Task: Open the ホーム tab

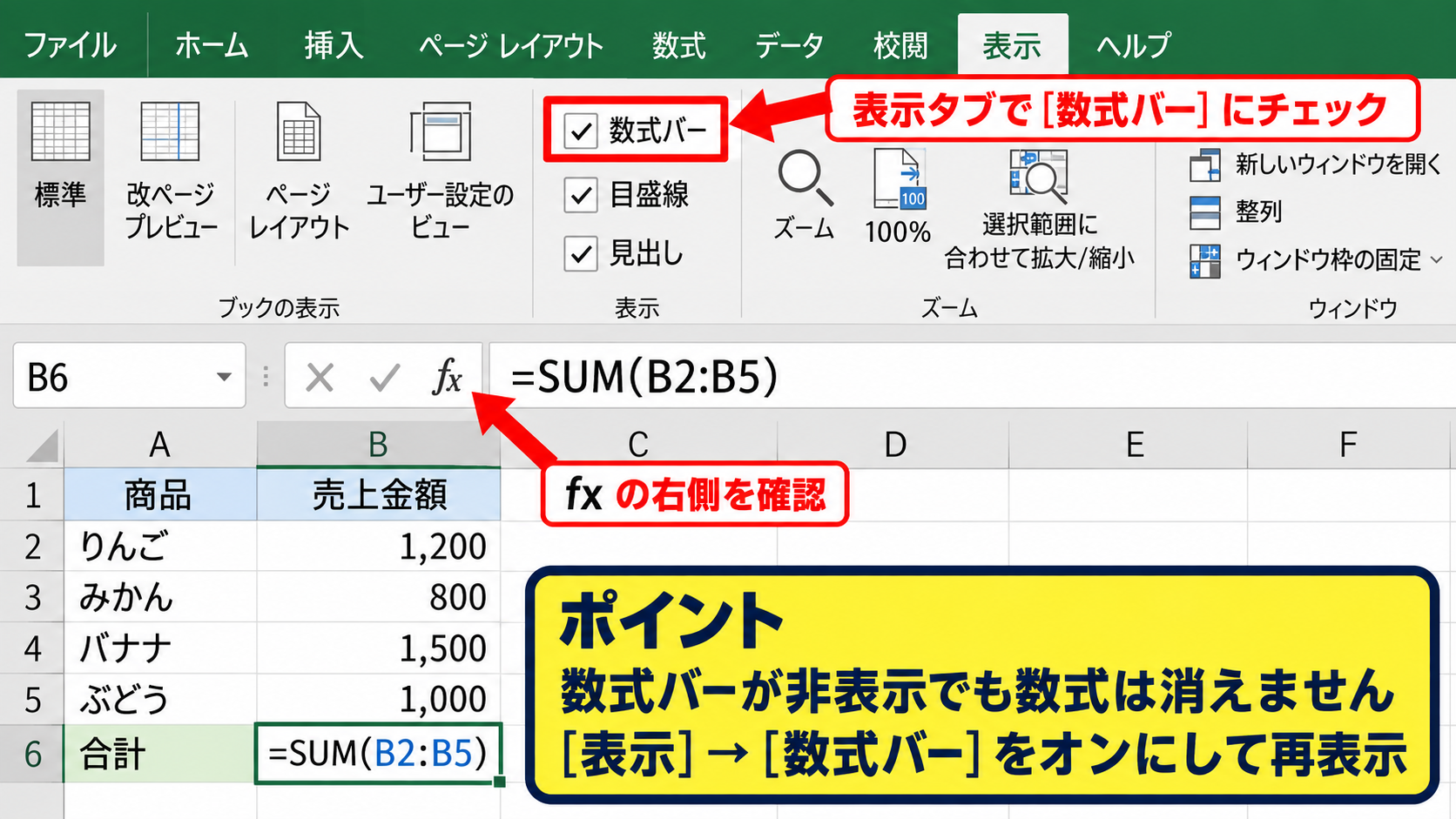Action: 212,45
